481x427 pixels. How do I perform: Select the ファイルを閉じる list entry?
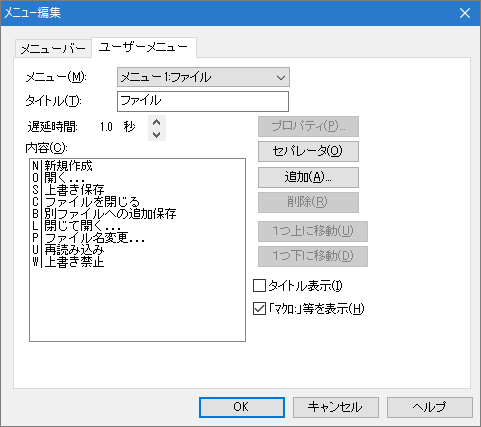(x=137, y=202)
